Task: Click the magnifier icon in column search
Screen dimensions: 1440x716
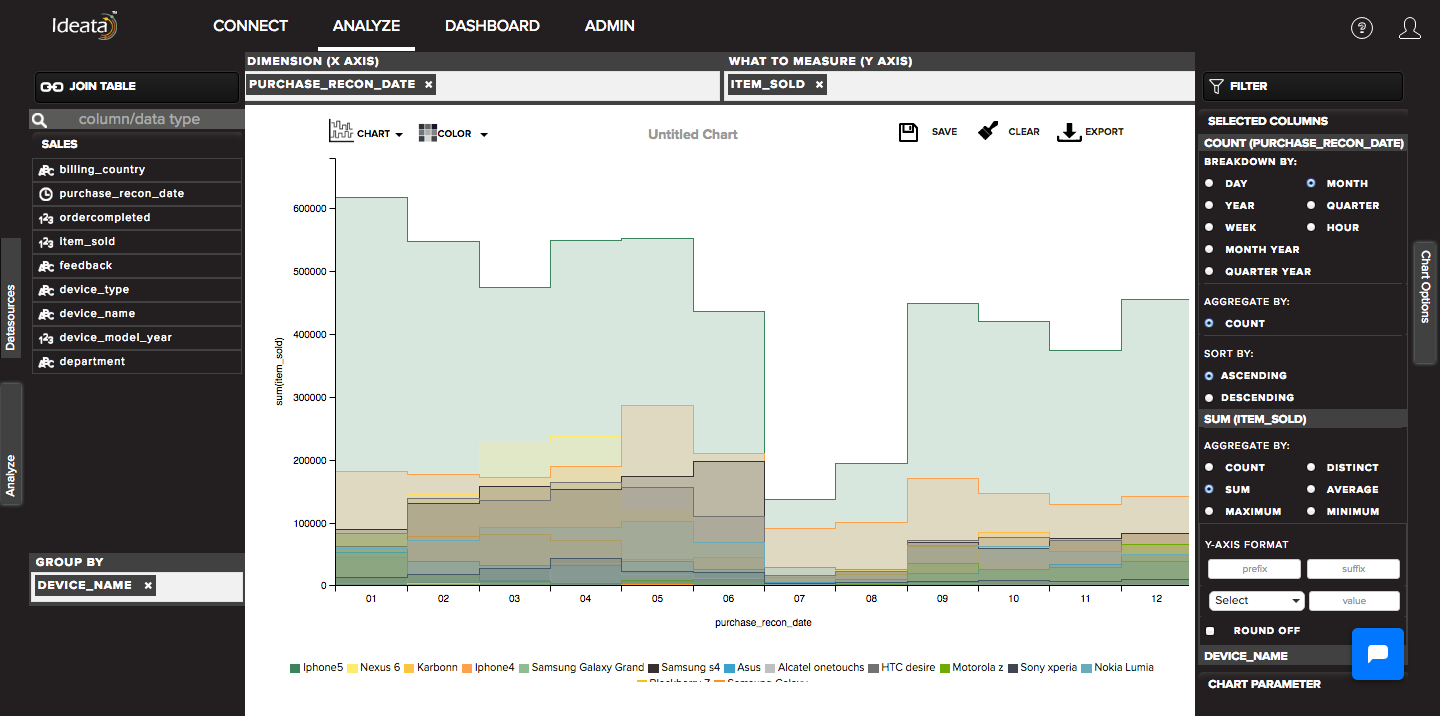Action: click(40, 120)
